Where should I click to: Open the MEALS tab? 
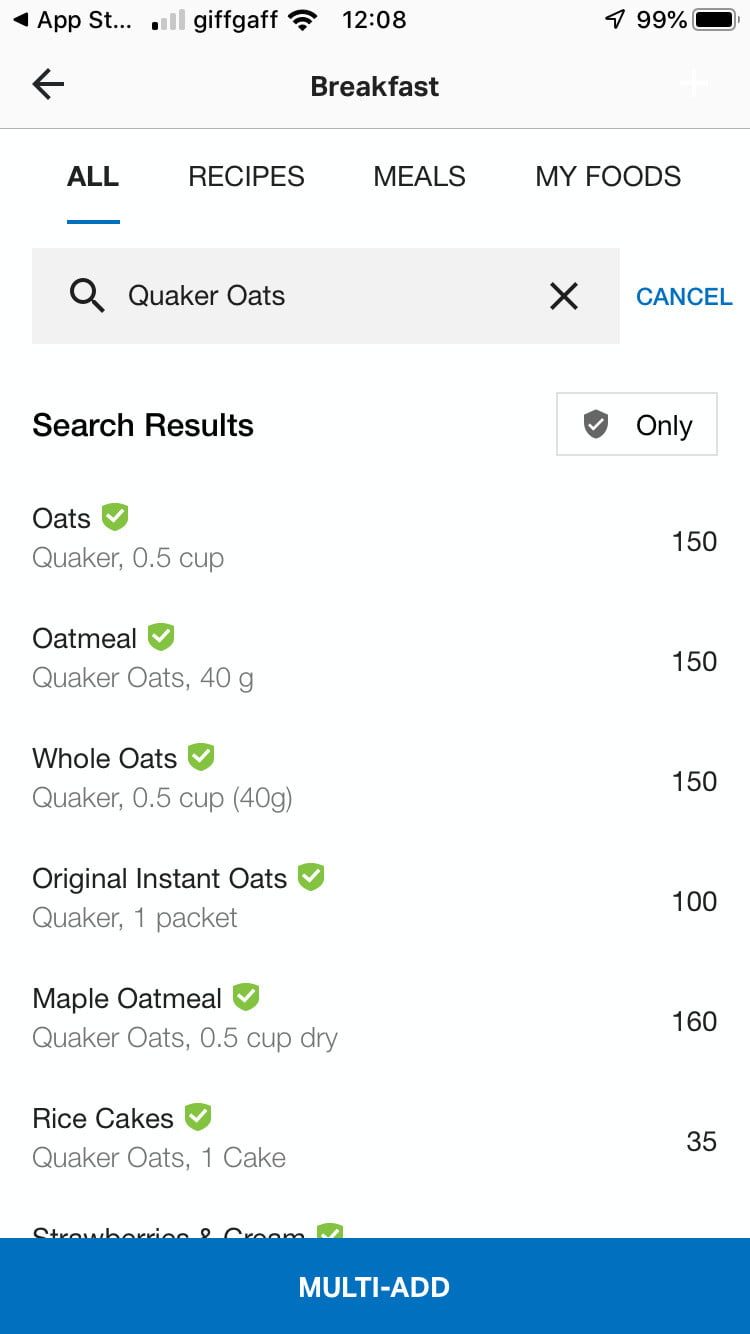419,177
